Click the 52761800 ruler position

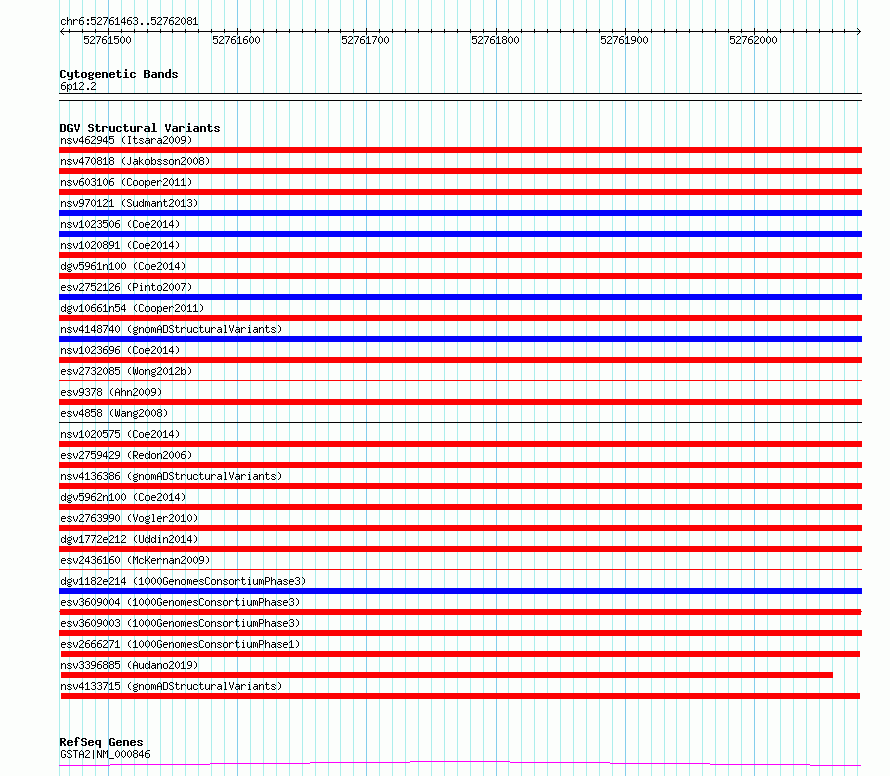496,40
